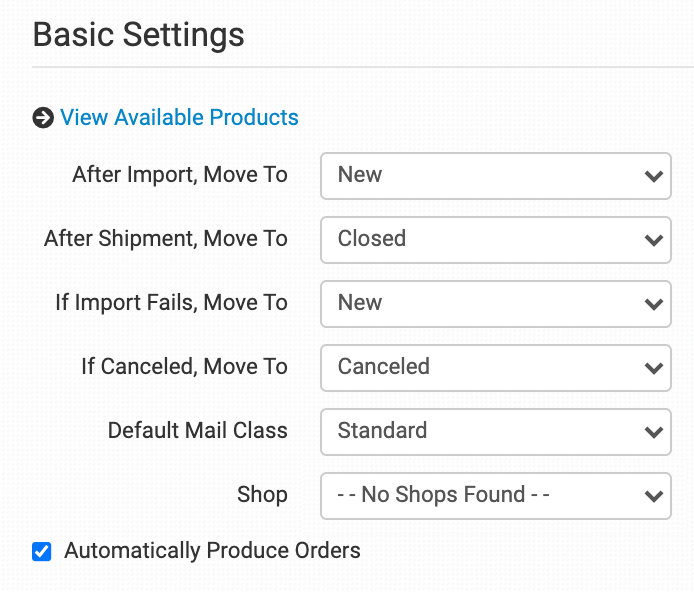The height and width of the screenshot is (592, 694).
Task: Click the Automatically Produce Orders label text
Action: (x=212, y=550)
